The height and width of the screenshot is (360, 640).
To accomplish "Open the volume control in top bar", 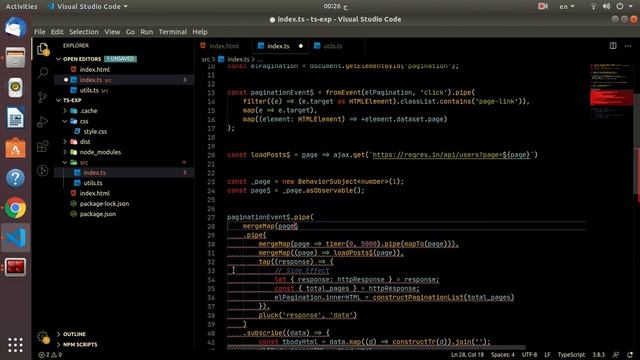I will (606, 6).
